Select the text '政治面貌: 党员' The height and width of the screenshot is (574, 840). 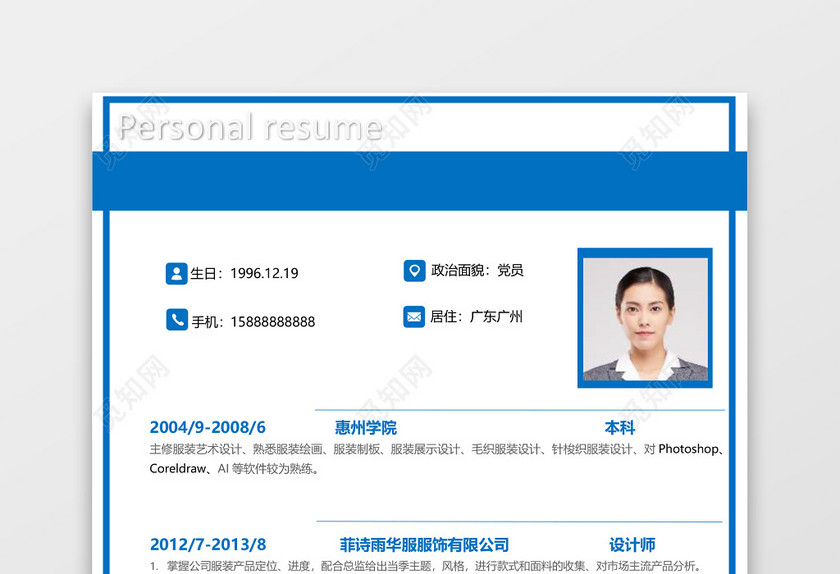point(477,270)
